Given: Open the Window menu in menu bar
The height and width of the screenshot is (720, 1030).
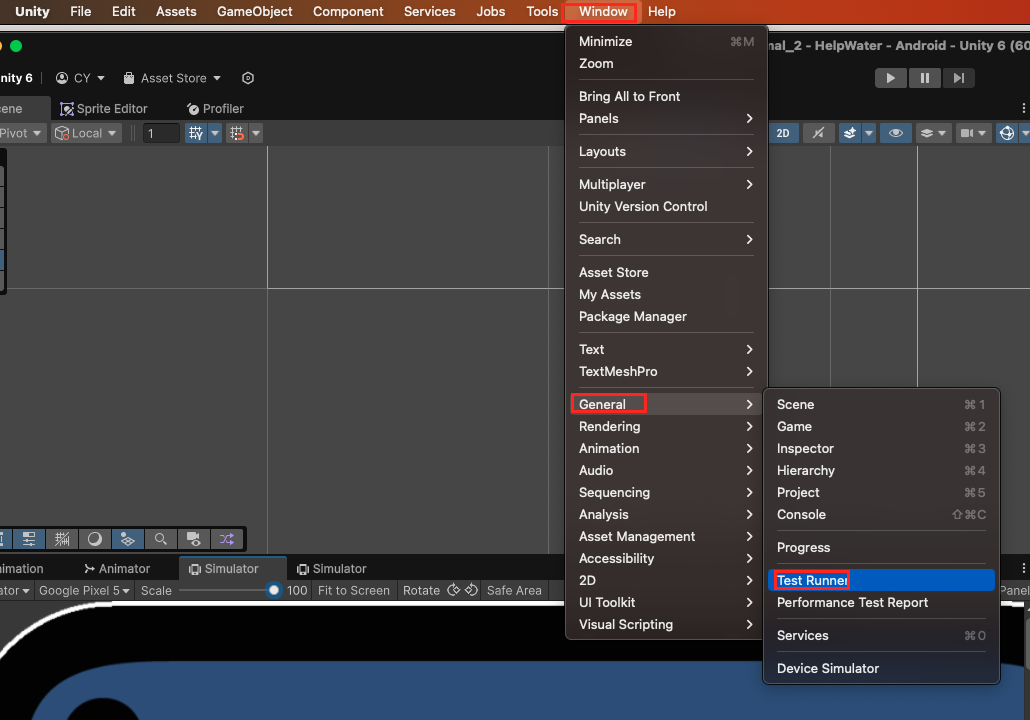Looking at the screenshot, I should tap(603, 11).
